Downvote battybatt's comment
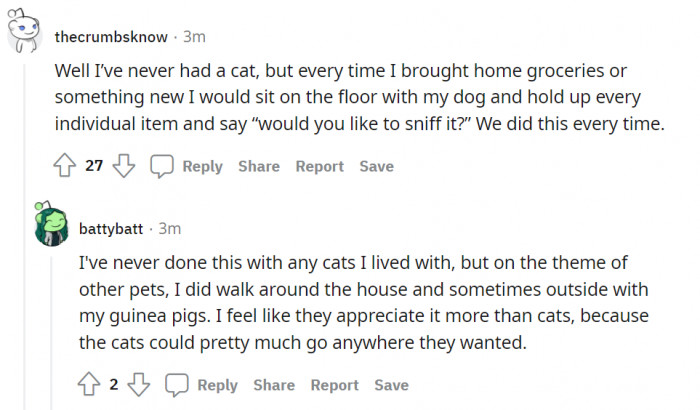The image size is (700, 410). (139, 384)
